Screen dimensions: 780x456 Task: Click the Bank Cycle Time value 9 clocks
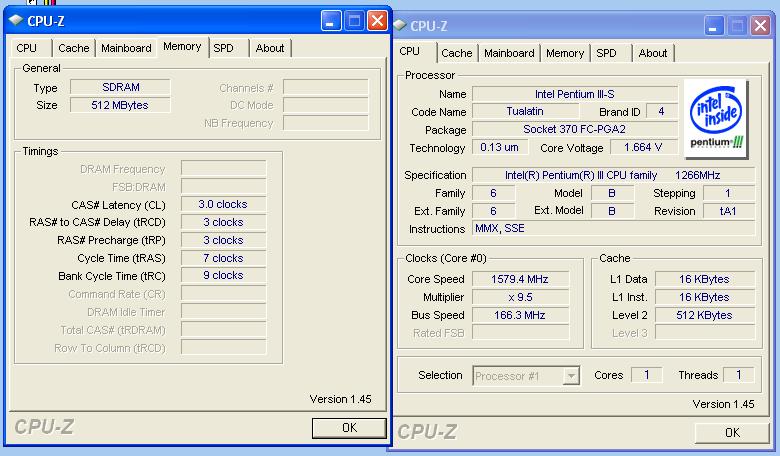coord(223,275)
